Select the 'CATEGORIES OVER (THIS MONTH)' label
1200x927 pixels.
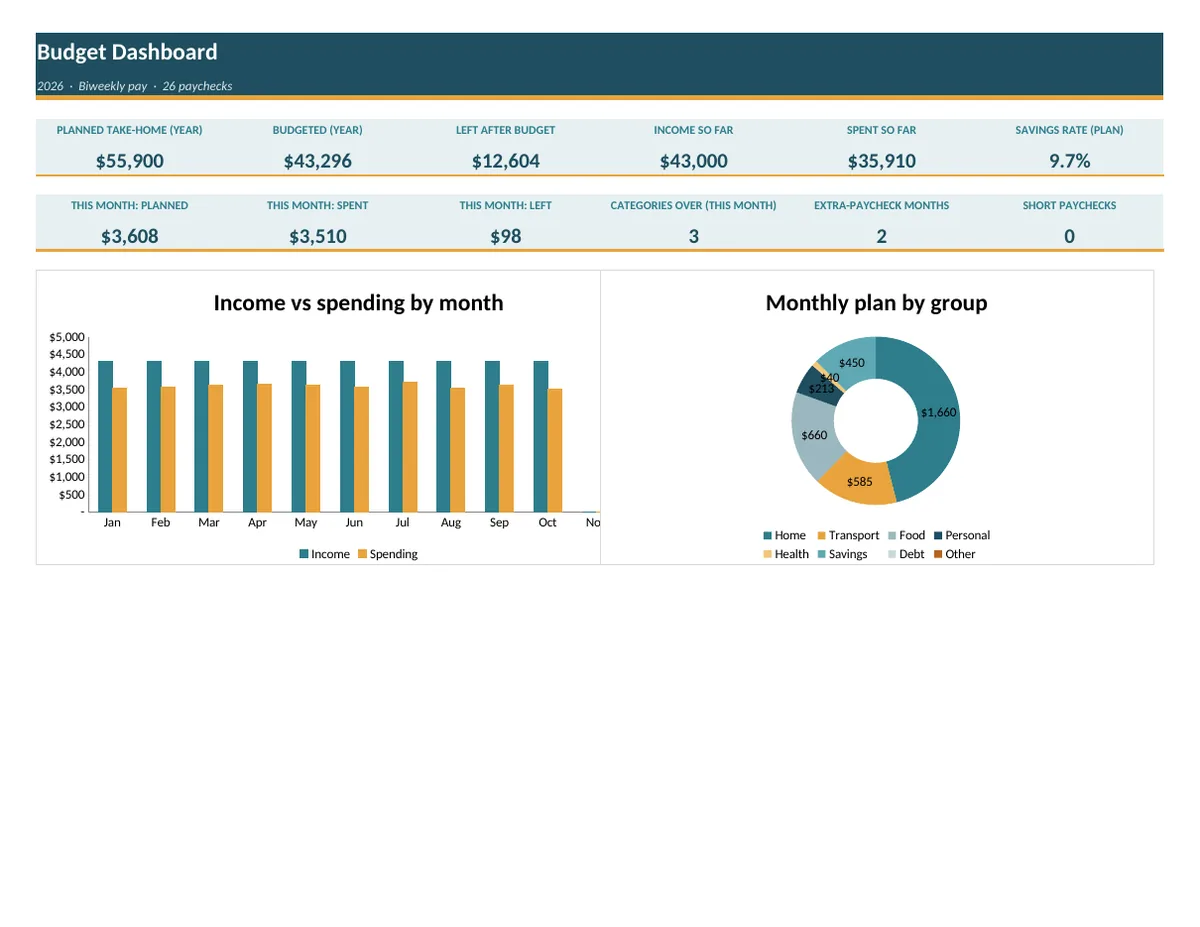(693, 205)
